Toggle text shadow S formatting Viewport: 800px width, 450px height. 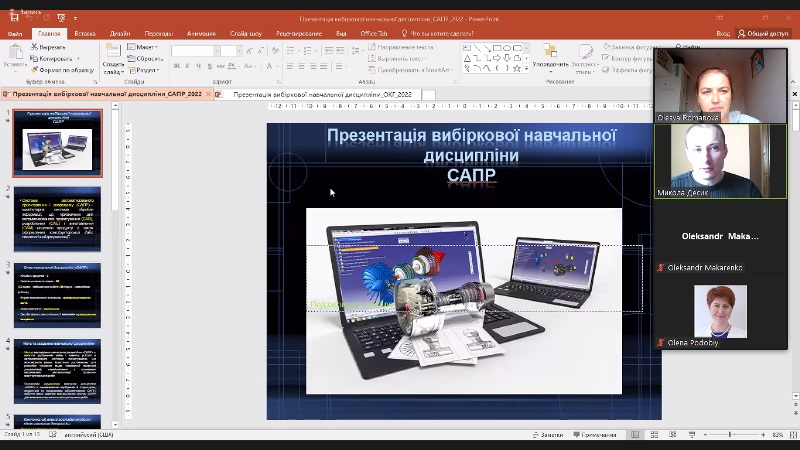(209, 66)
